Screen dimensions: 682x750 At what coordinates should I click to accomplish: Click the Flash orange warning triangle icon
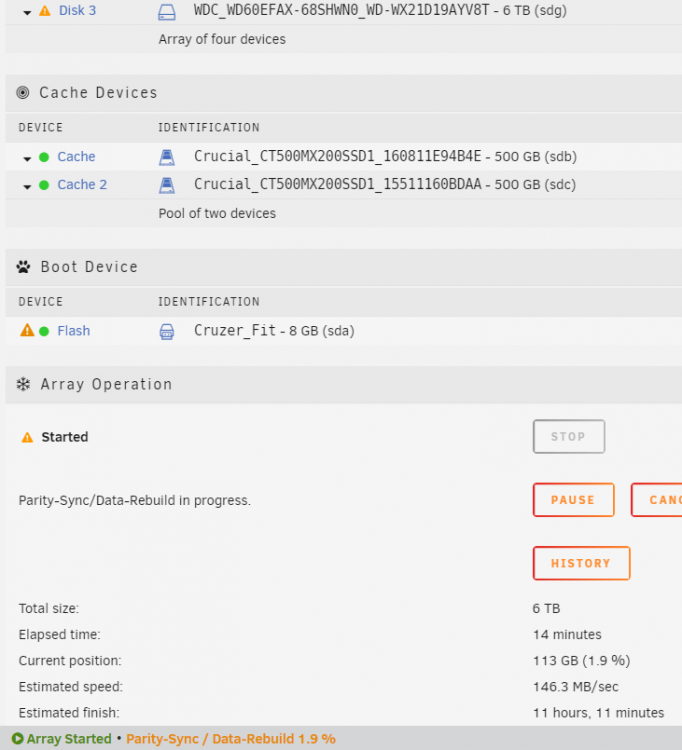pos(27,331)
